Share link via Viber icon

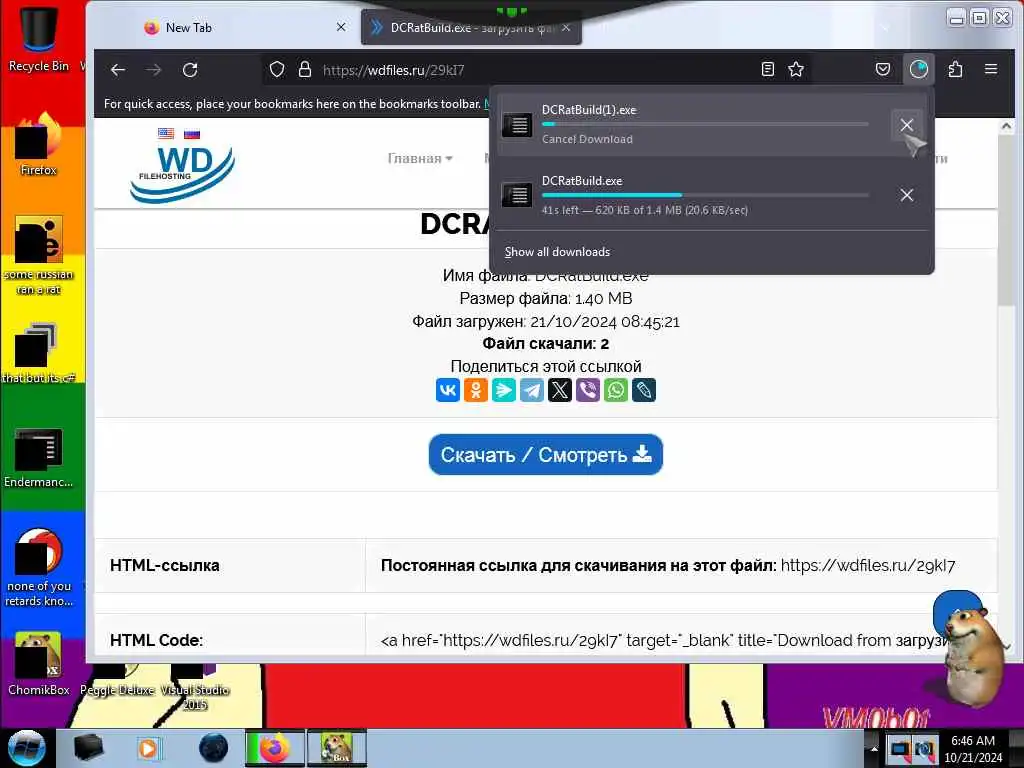click(588, 391)
